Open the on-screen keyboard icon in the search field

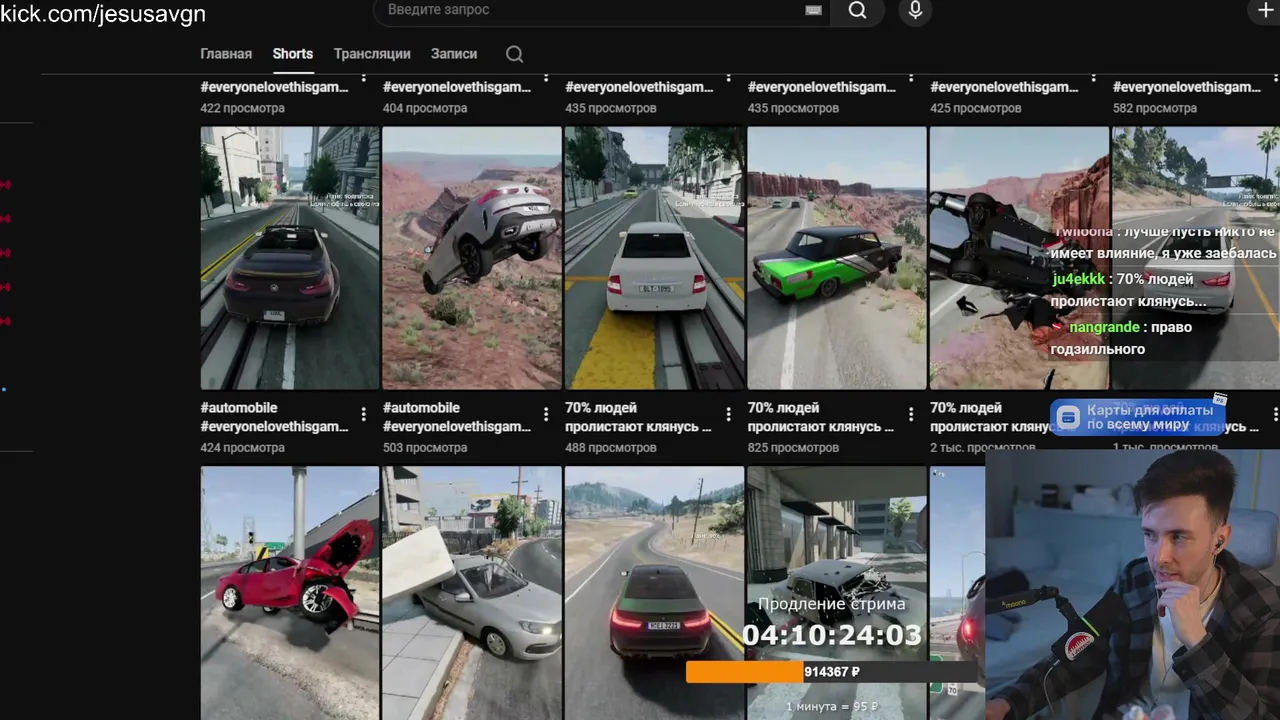click(813, 10)
